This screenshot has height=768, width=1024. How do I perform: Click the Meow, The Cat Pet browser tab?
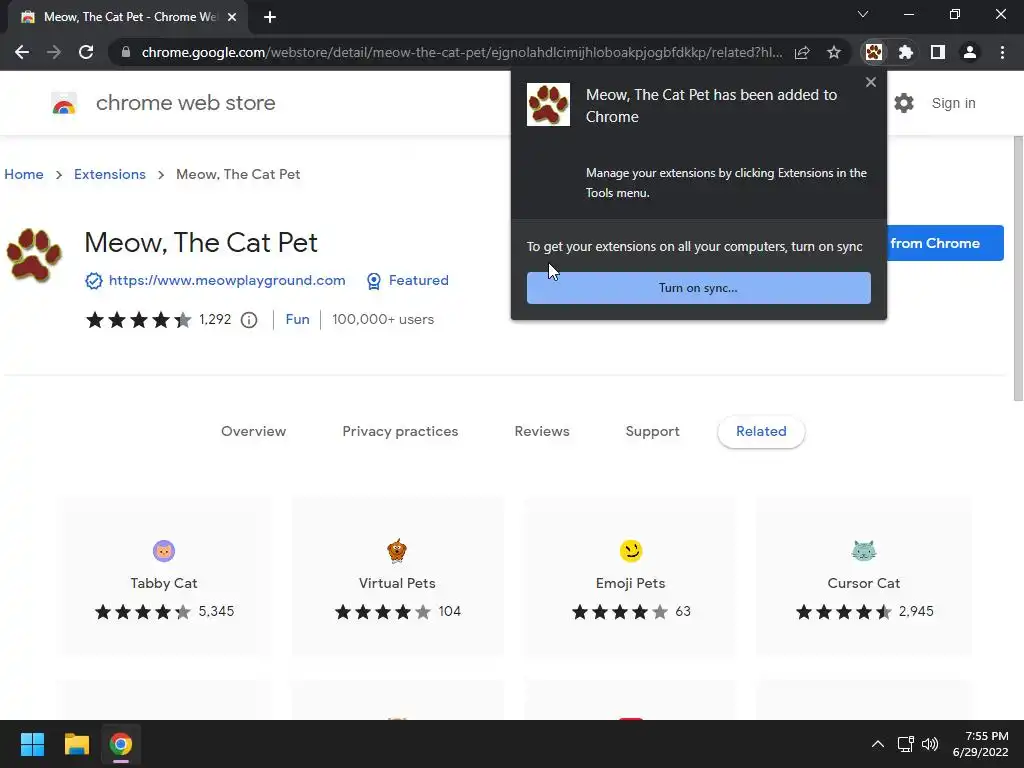[129, 17]
